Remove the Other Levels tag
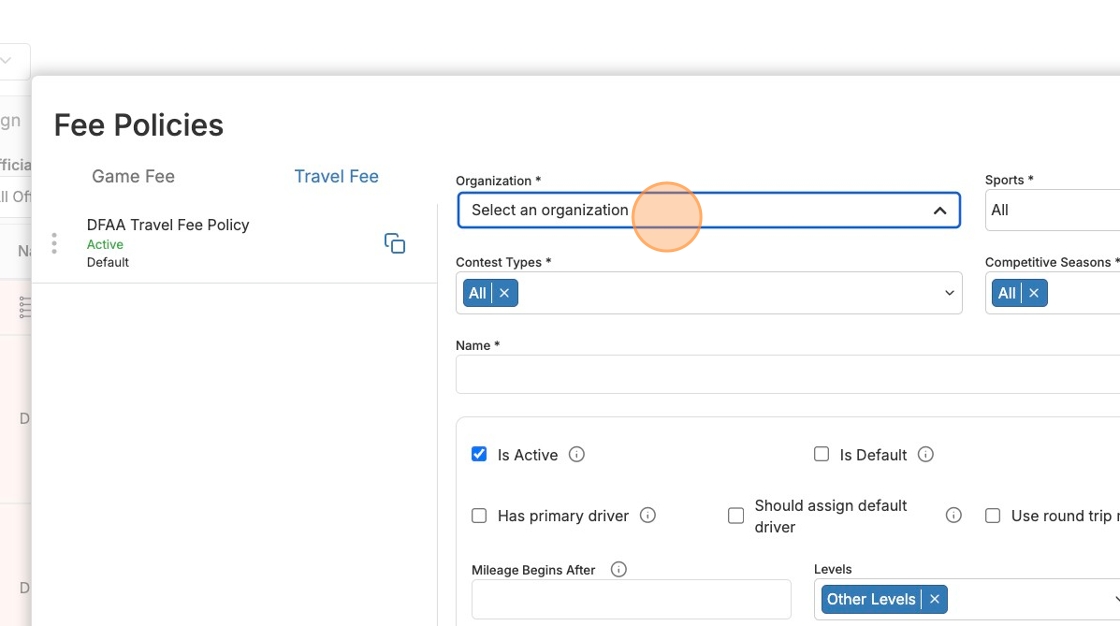 [934, 599]
